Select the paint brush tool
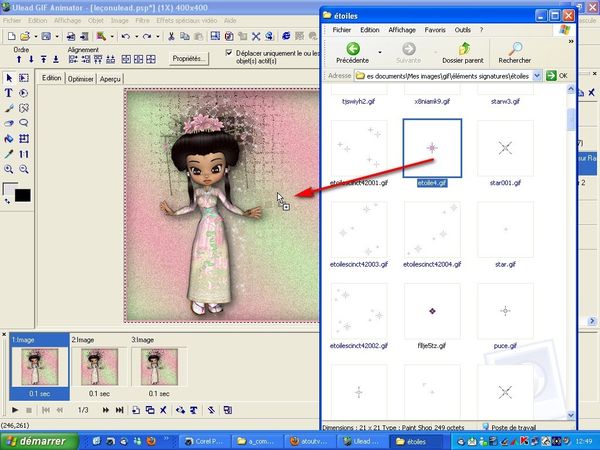 click(x=9, y=108)
